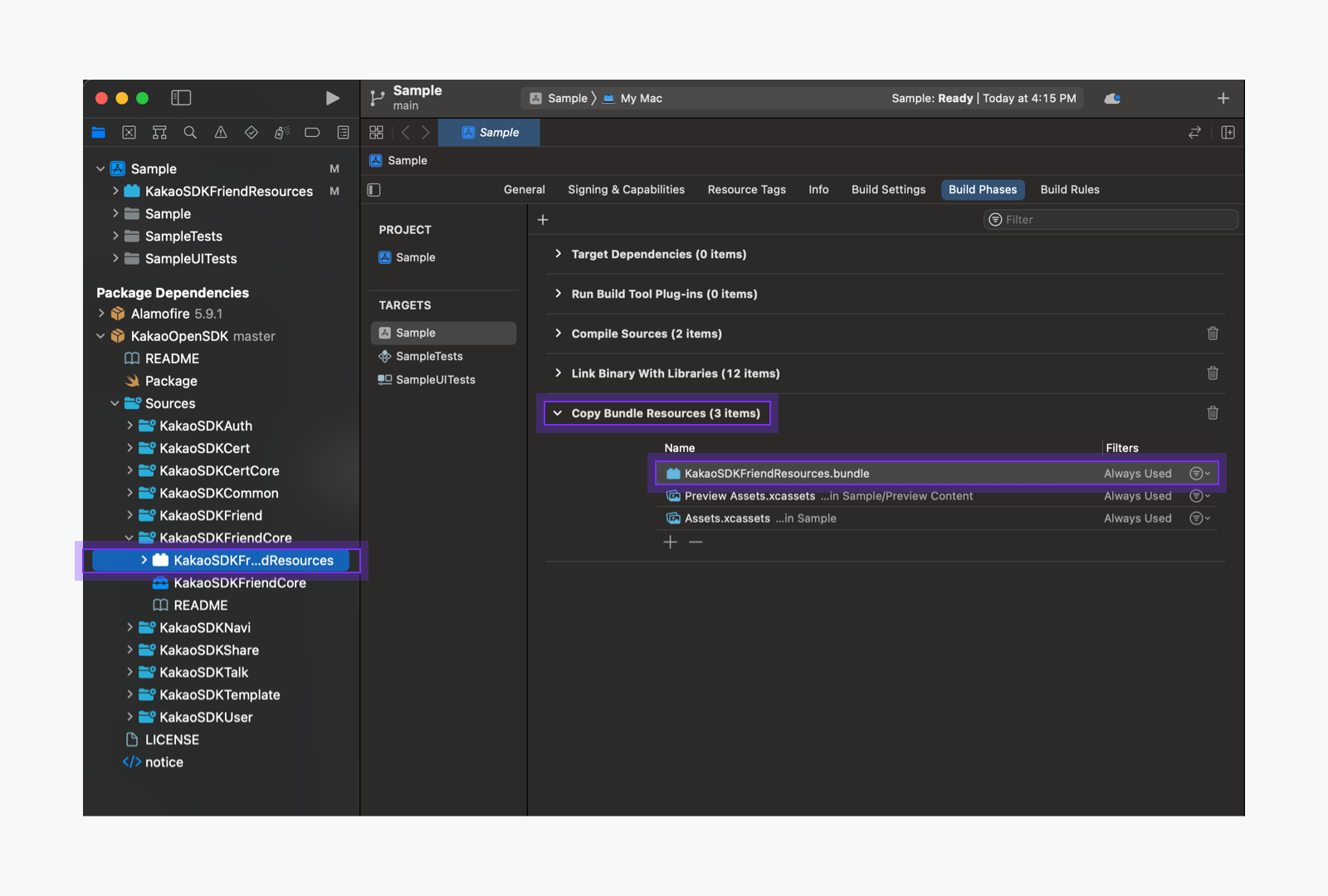Image resolution: width=1328 pixels, height=896 pixels.
Task: Collapse the Sample project tree
Action: [100, 168]
